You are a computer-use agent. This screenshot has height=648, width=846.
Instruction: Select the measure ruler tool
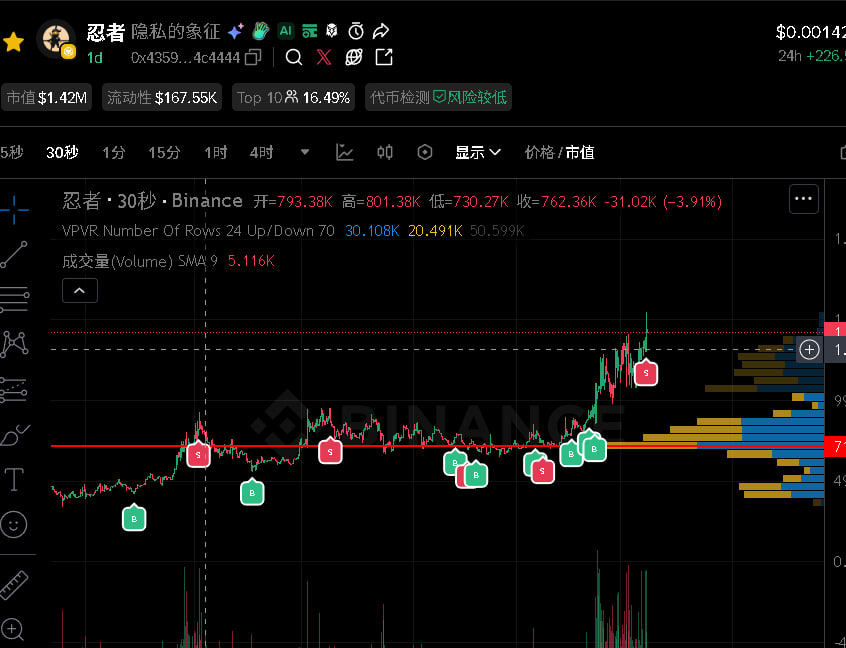[x=14, y=584]
